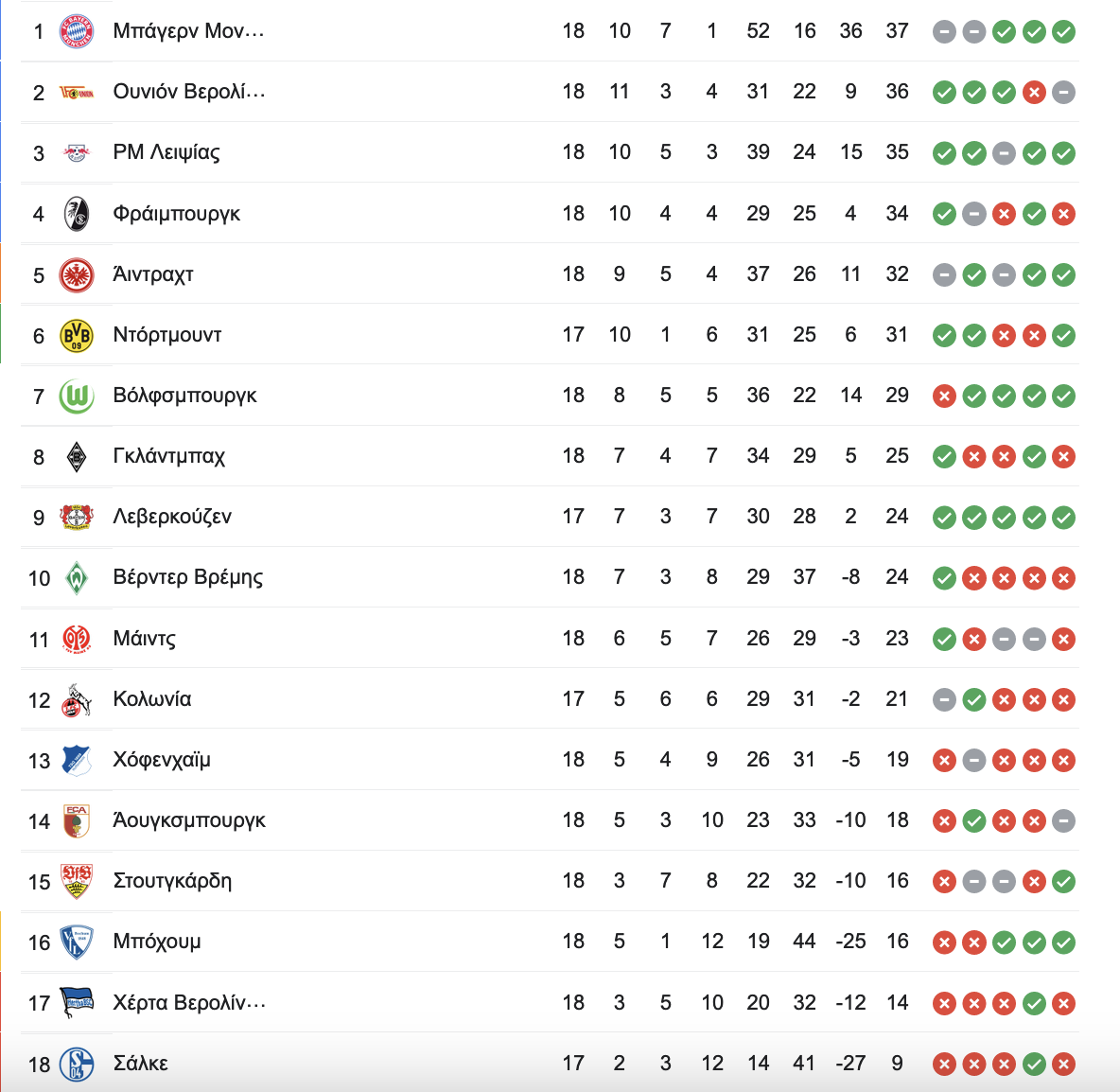The height and width of the screenshot is (1092, 1120).
Task: Click the Bayern Munich club crest
Action: tap(77, 31)
